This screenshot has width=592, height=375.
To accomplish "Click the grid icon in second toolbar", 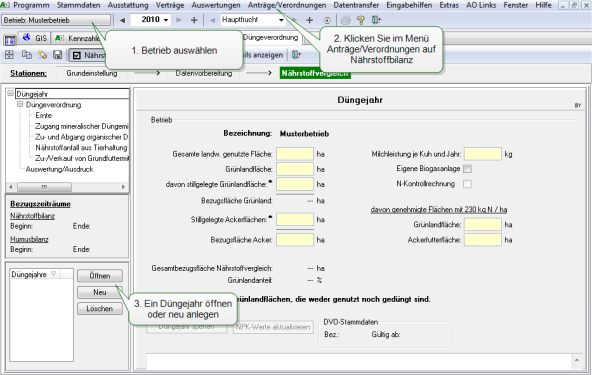I will click(9, 55).
